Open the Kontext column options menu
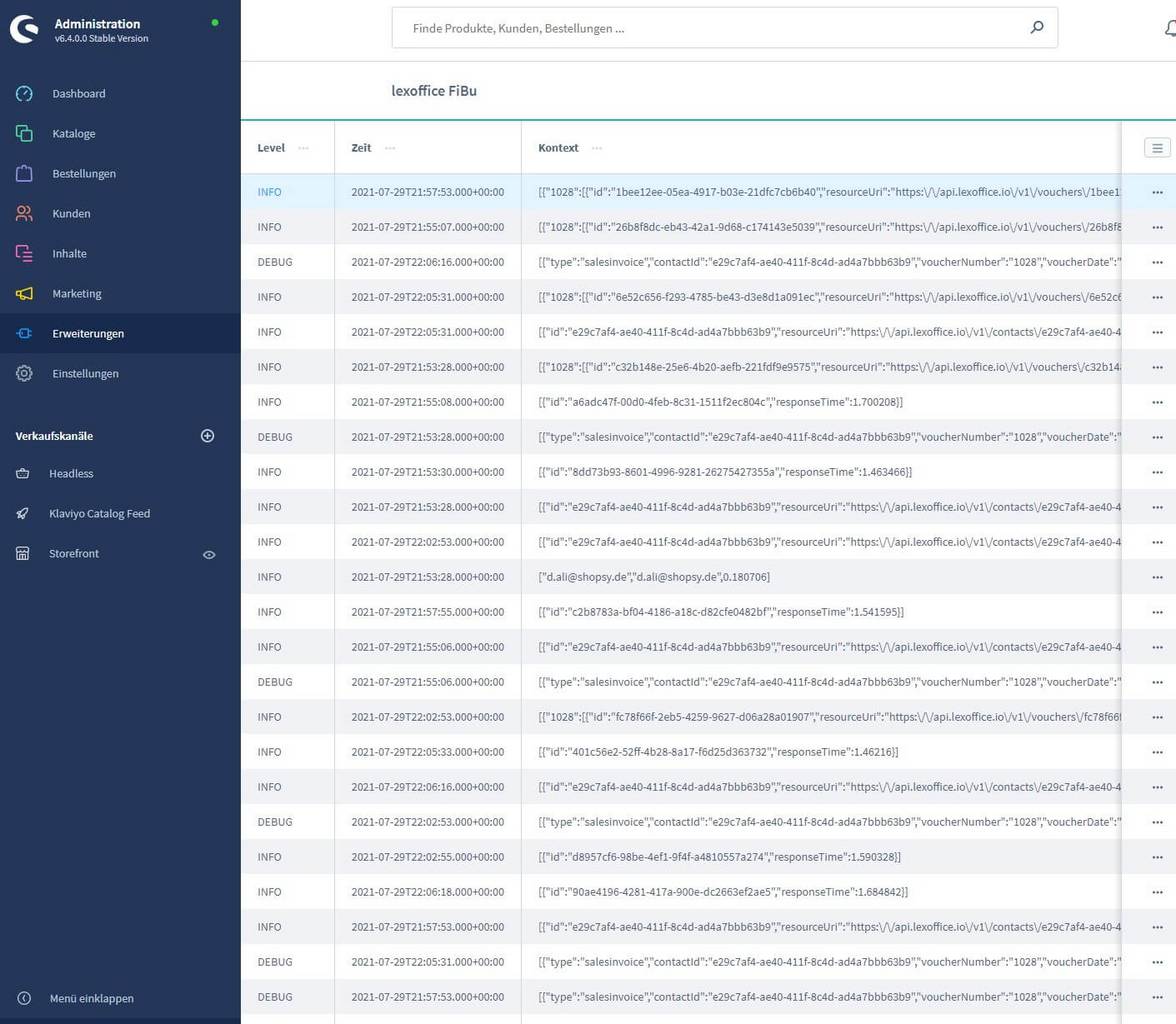Screen dimensions: 1176x1024 [x=597, y=148]
